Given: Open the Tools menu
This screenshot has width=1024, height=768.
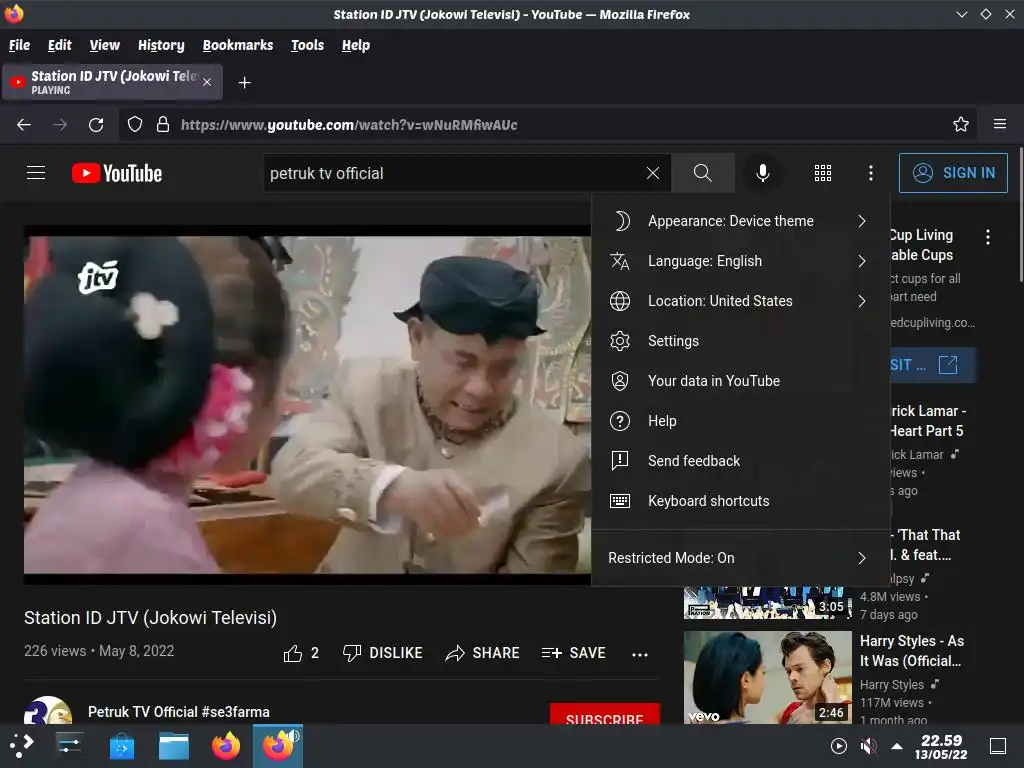Looking at the screenshot, I should [308, 45].
